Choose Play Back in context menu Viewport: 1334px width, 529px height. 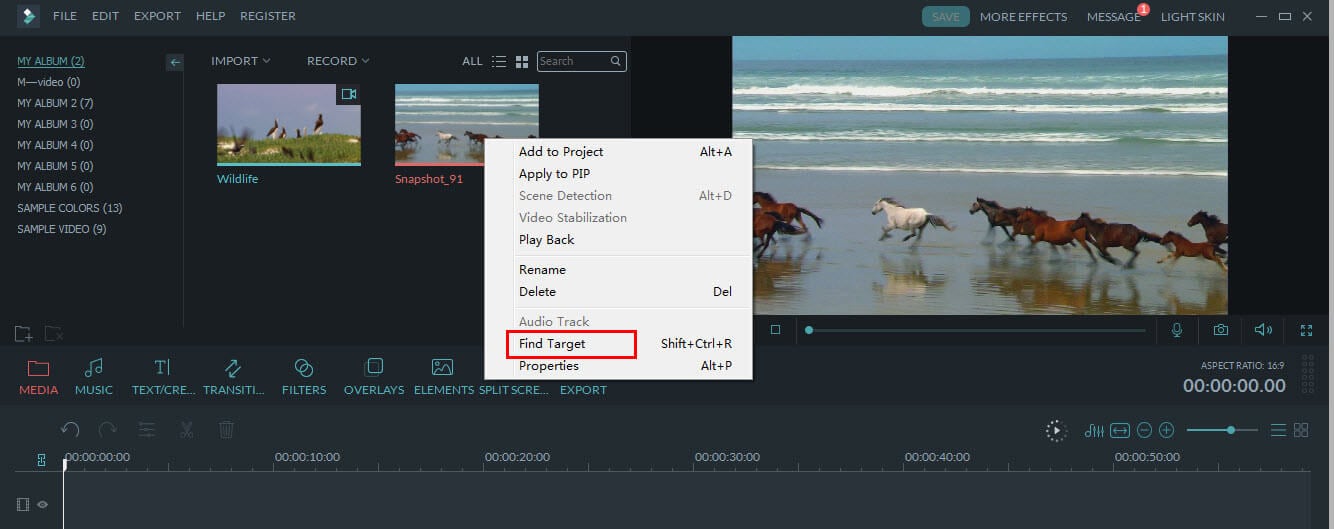click(x=618, y=240)
